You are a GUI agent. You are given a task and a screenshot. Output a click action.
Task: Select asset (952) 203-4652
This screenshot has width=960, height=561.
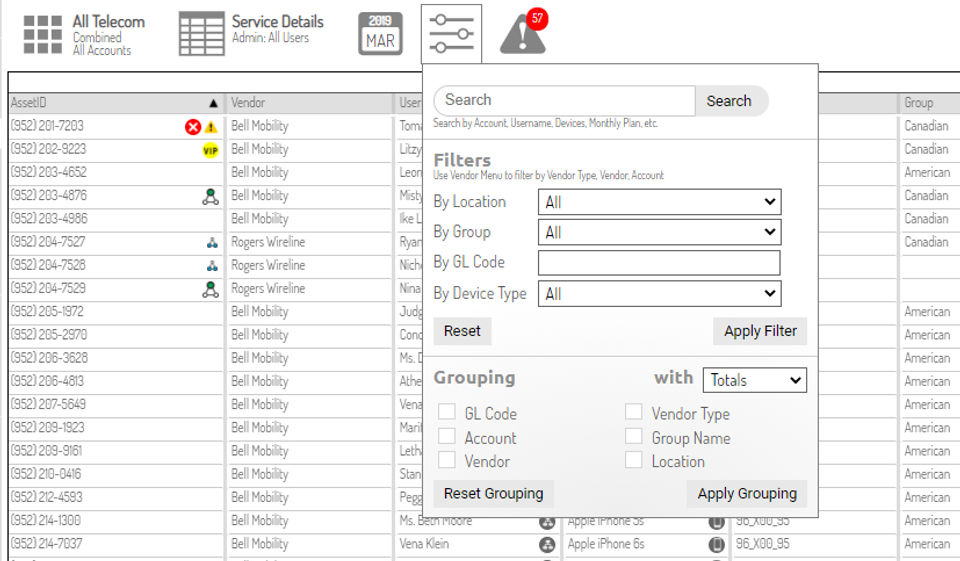point(48,173)
